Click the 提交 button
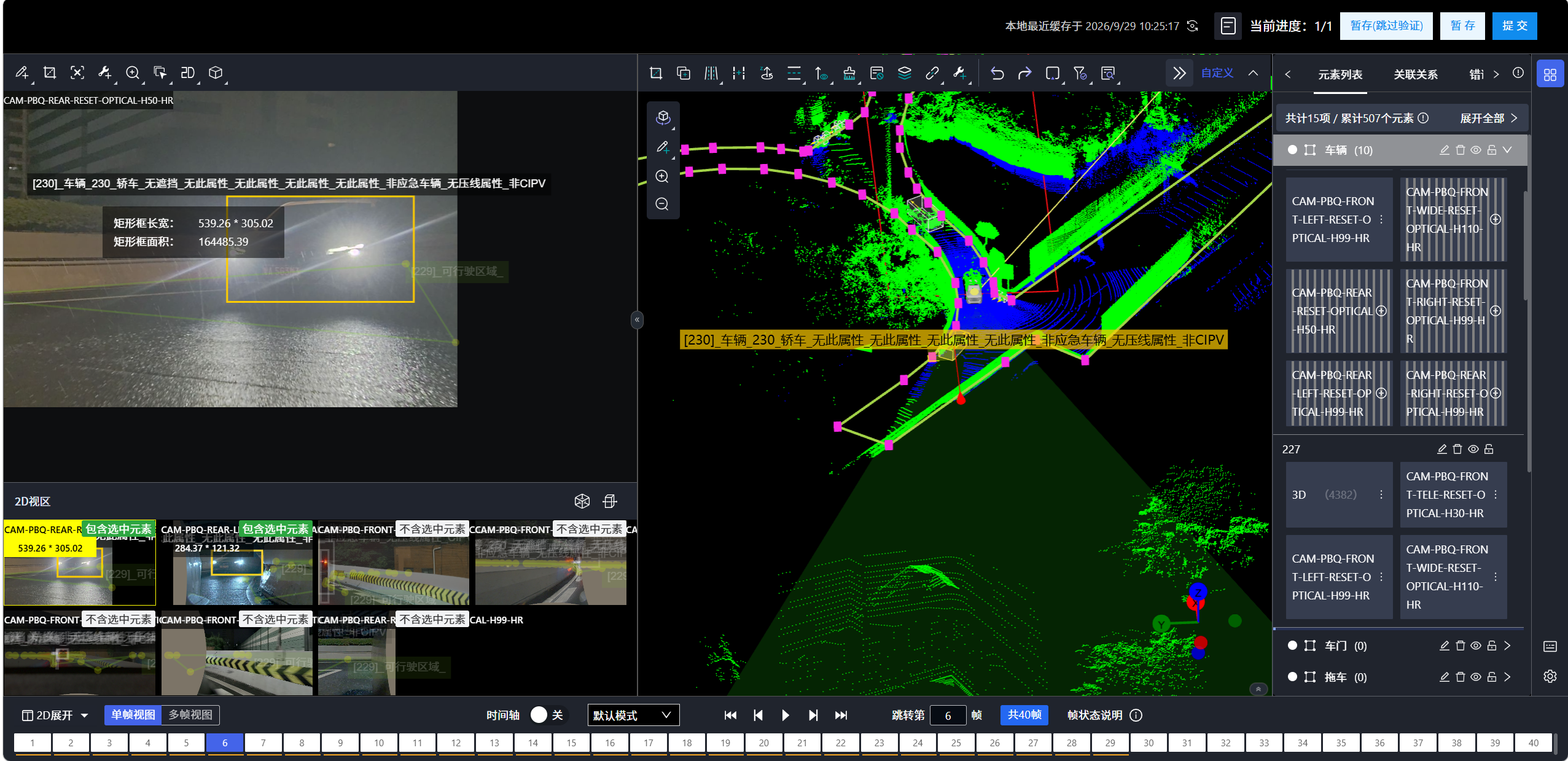The height and width of the screenshot is (761, 1568). (x=1515, y=26)
